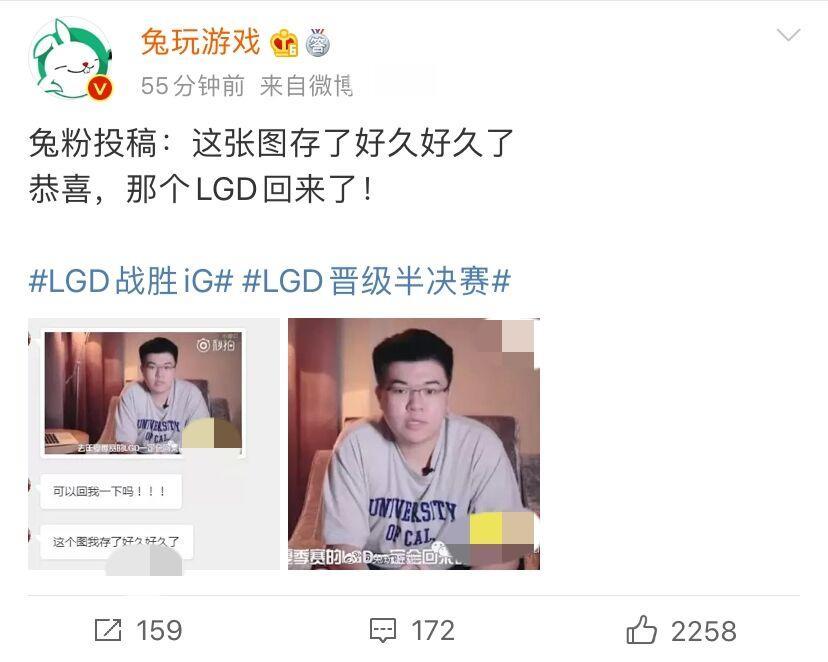Tap the silver 答 medal badge
The width and height of the screenshot is (828, 662).
pos(317,43)
